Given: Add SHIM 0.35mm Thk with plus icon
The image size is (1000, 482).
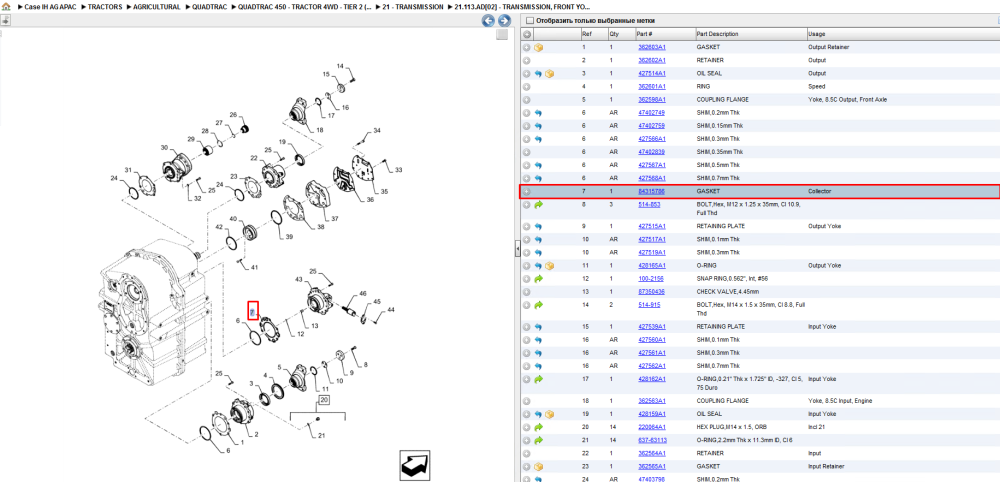Looking at the screenshot, I should click(x=527, y=152).
